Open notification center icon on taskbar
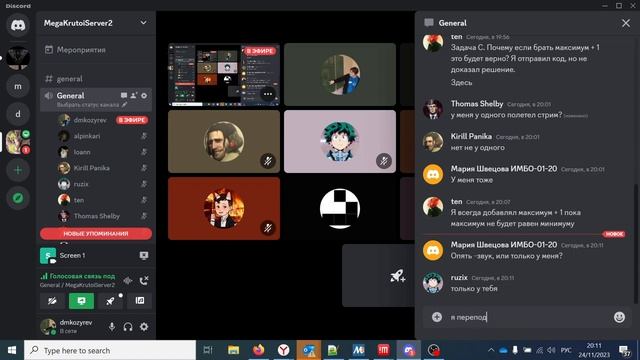640x360 pixels. coord(624,351)
